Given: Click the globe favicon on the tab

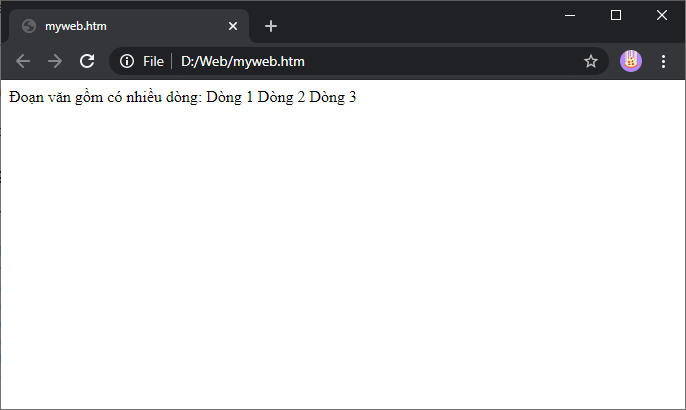Looking at the screenshot, I should pyautogui.click(x=29, y=26).
